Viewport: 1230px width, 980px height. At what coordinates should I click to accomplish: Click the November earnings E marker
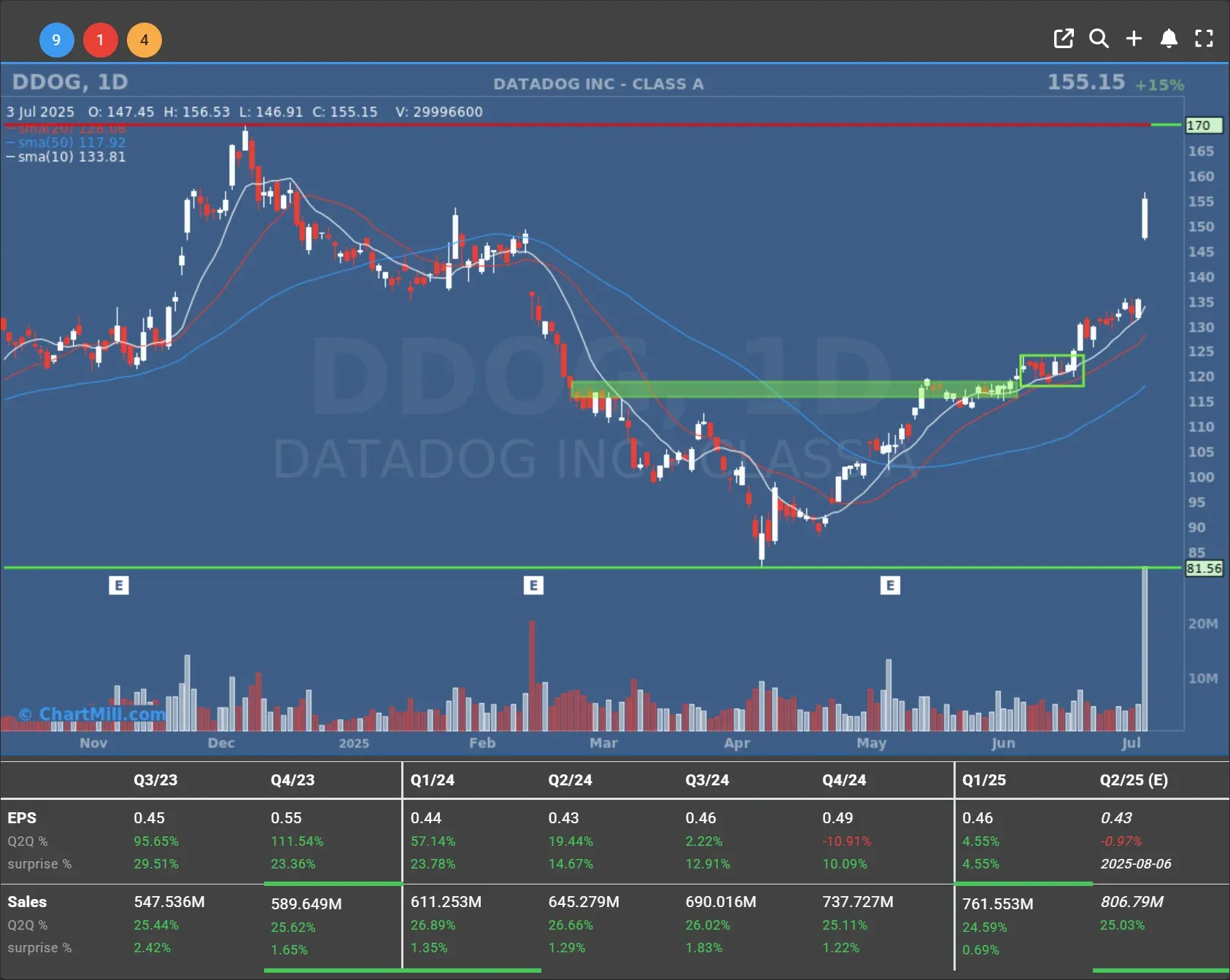pos(119,585)
